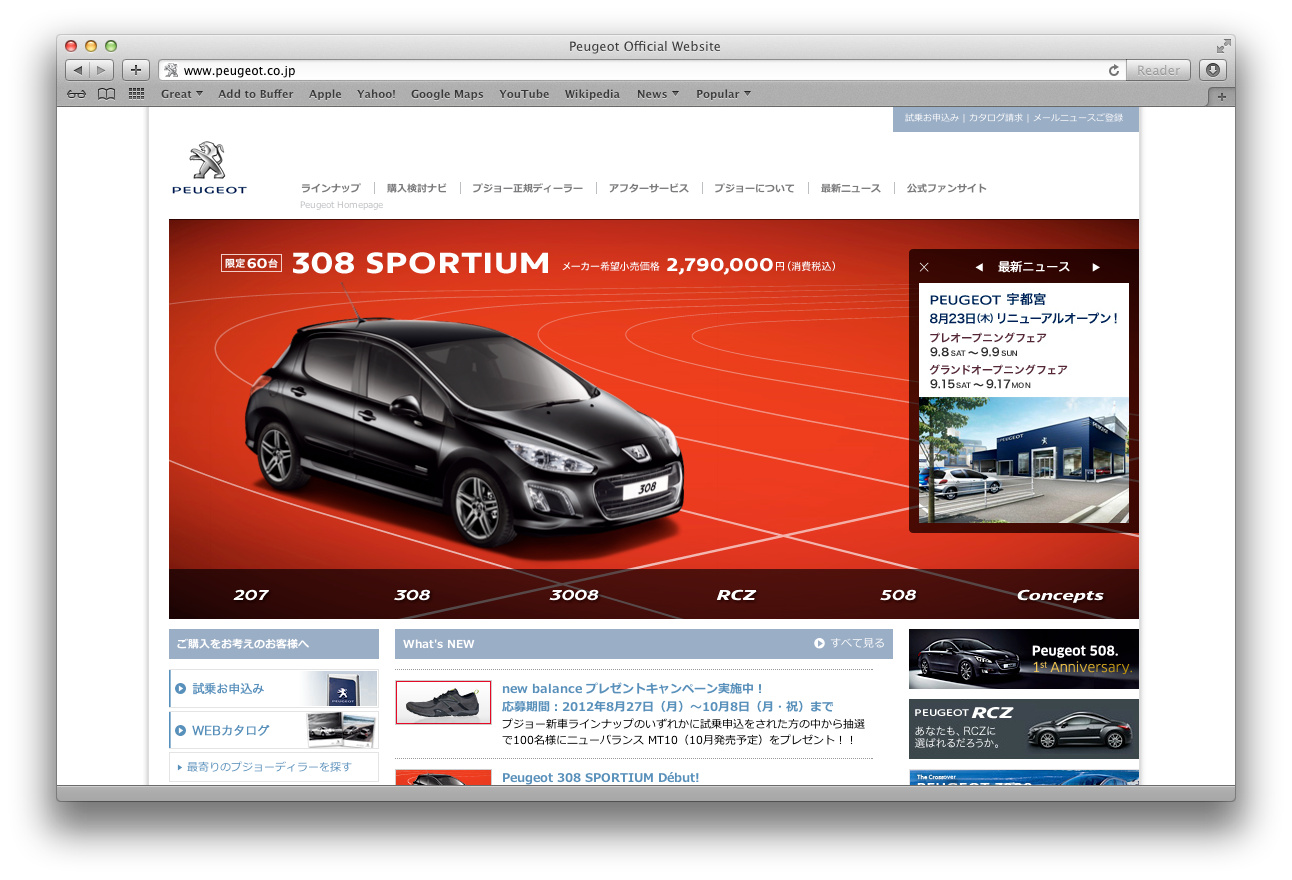
Task: Open the Add to Buffer bookmark
Action: (x=256, y=94)
